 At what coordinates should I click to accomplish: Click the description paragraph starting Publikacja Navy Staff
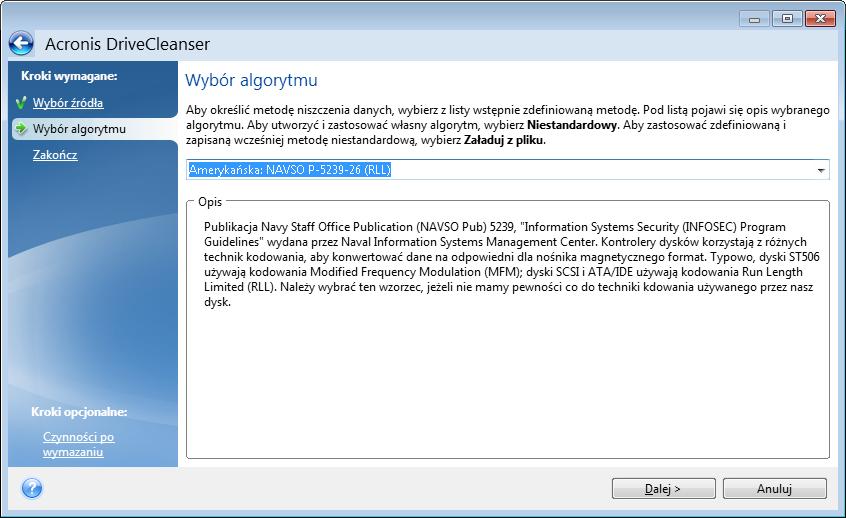point(511,264)
